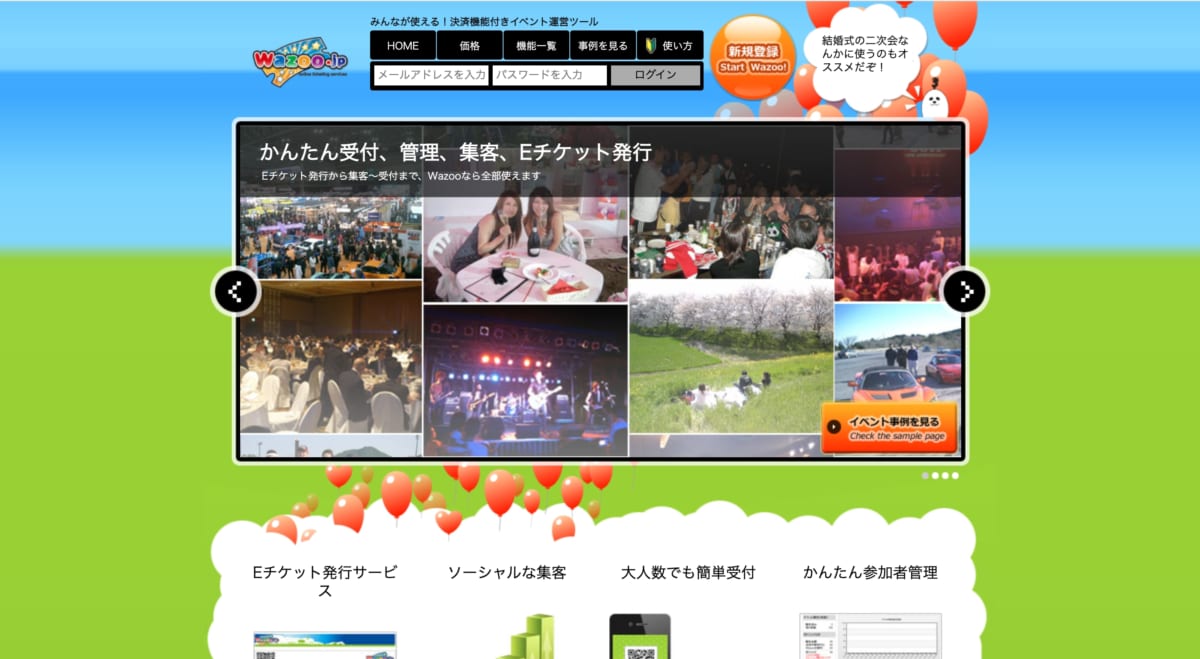Click the E-ticket service screenshot thumbnail

coord(325,644)
